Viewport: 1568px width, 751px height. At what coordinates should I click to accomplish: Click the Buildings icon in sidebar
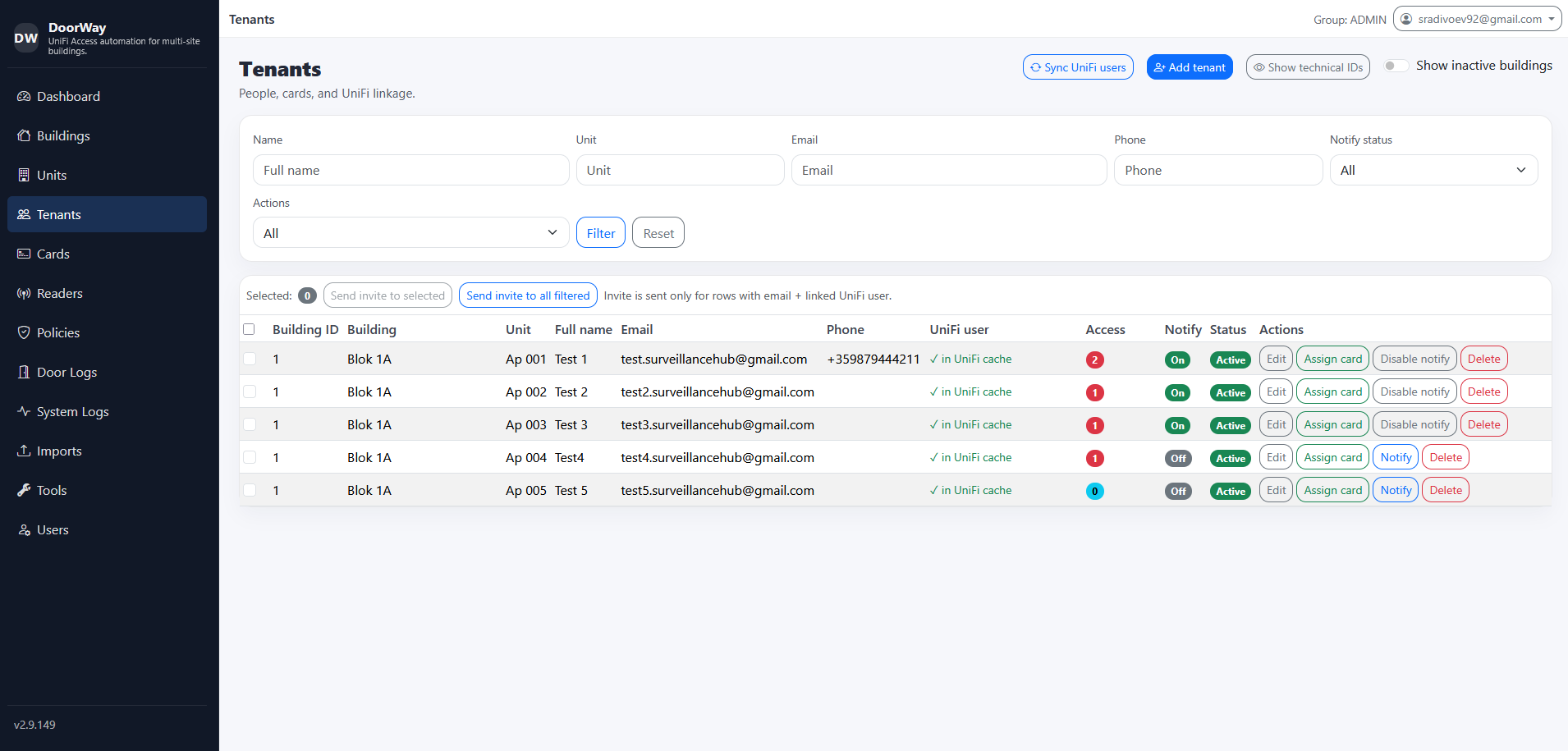(x=24, y=136)
